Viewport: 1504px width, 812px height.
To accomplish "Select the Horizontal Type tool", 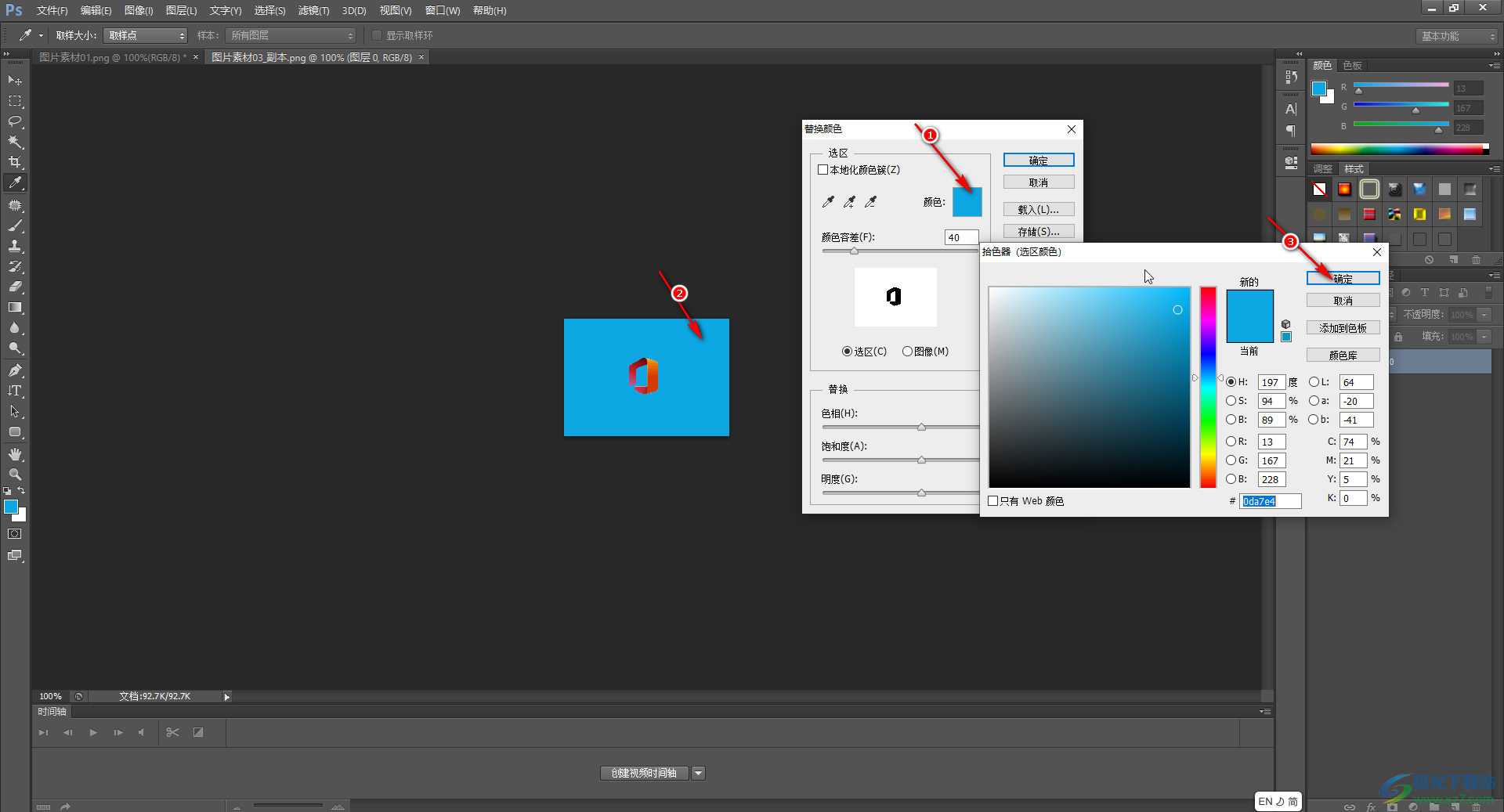I will (15, 391).
